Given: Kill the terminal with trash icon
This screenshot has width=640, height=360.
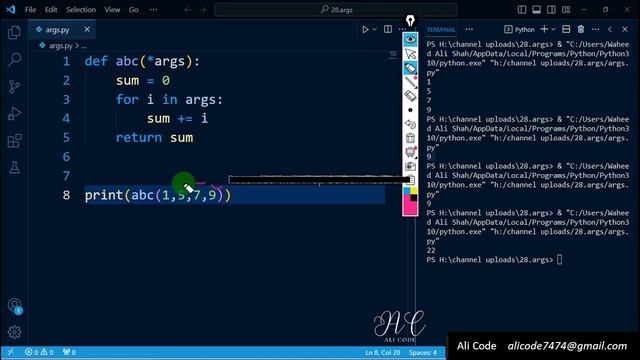Looking at the screenshot, I should tap(581, 29).
